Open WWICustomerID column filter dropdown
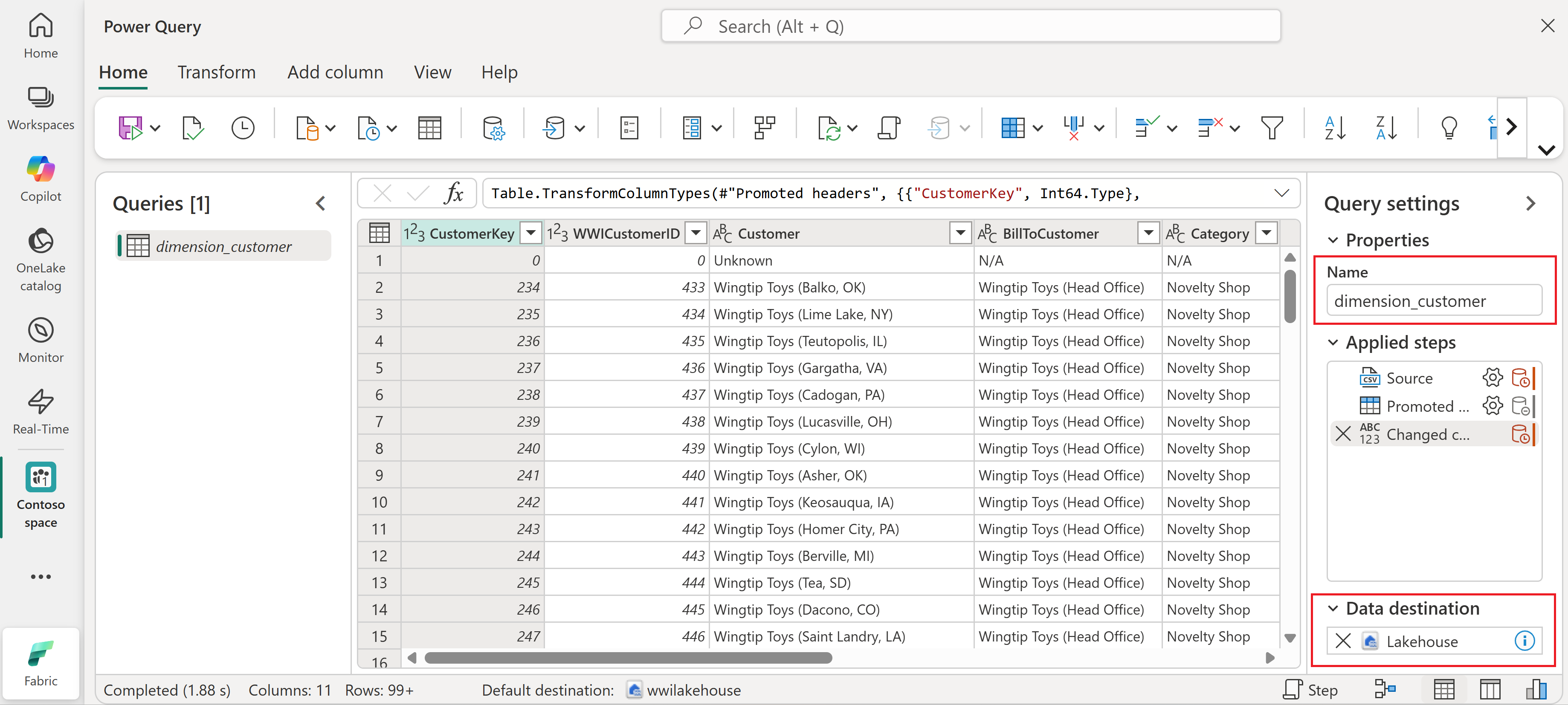This screenshot has height=705, width=1568. [x=696, y=232]
